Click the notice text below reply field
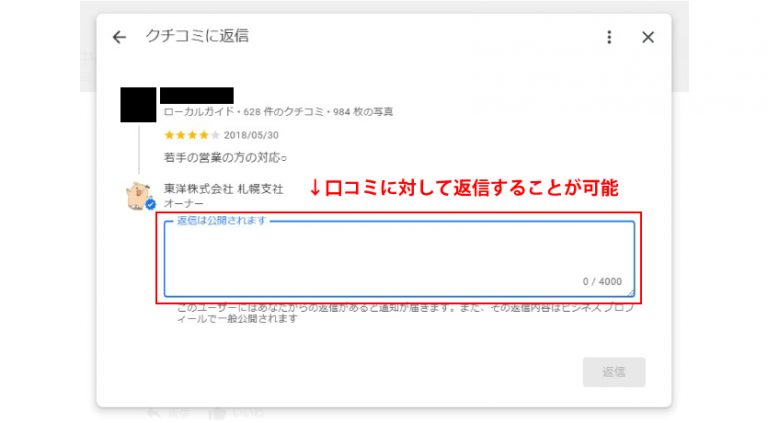The image size is (768, 423). tap(406, 313)
